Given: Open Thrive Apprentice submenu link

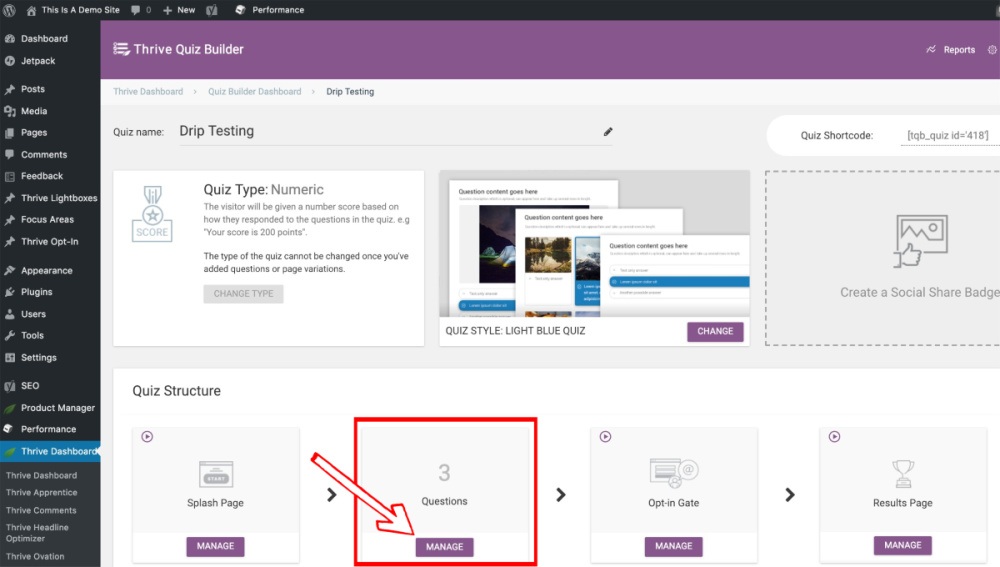Looking at the screenshot, I should tap(41, 493).
